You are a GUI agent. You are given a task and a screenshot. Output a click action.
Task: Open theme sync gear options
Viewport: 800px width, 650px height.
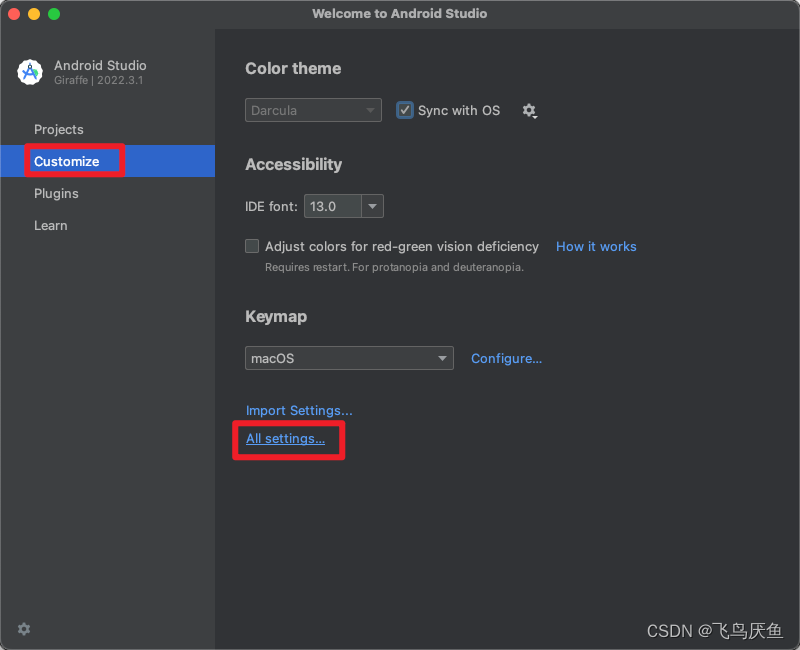[x=529, y=111]
